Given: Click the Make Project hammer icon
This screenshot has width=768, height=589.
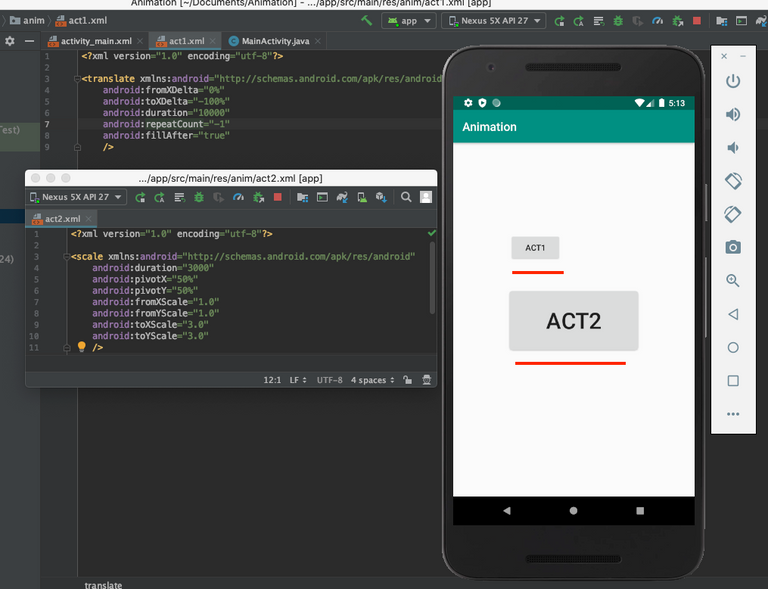Looking at the screenshot, I should point(366,21).
